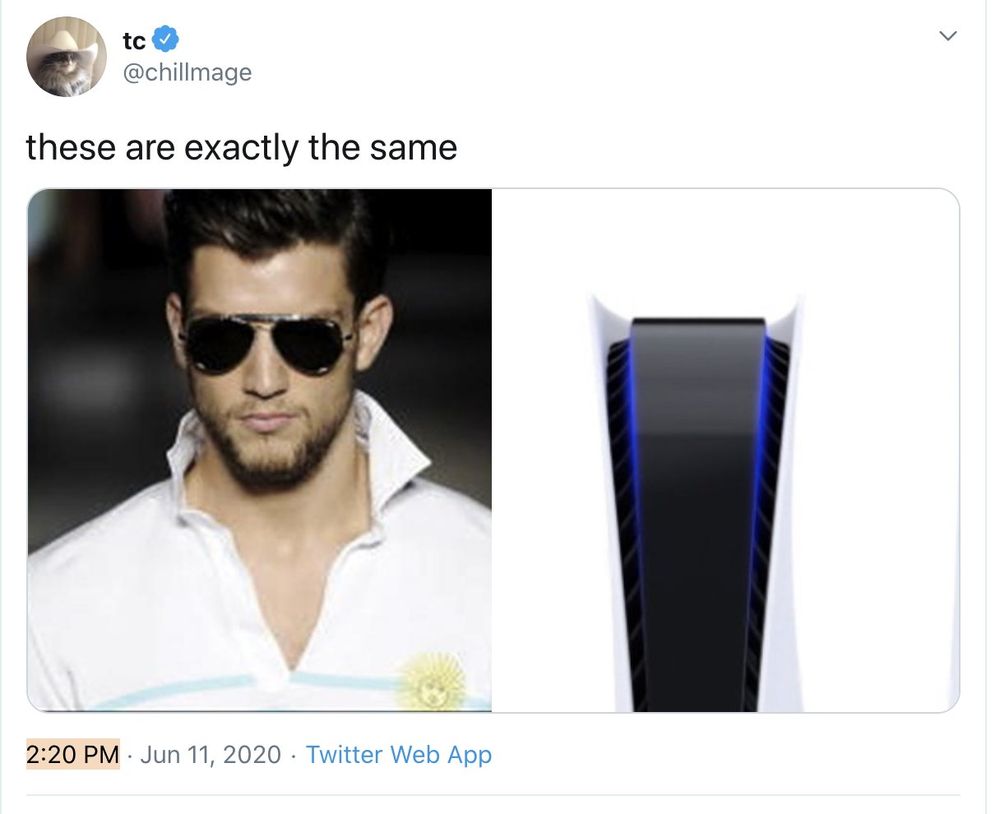Select the tweet text 'these are exactly the same'

tap(241, 147)
